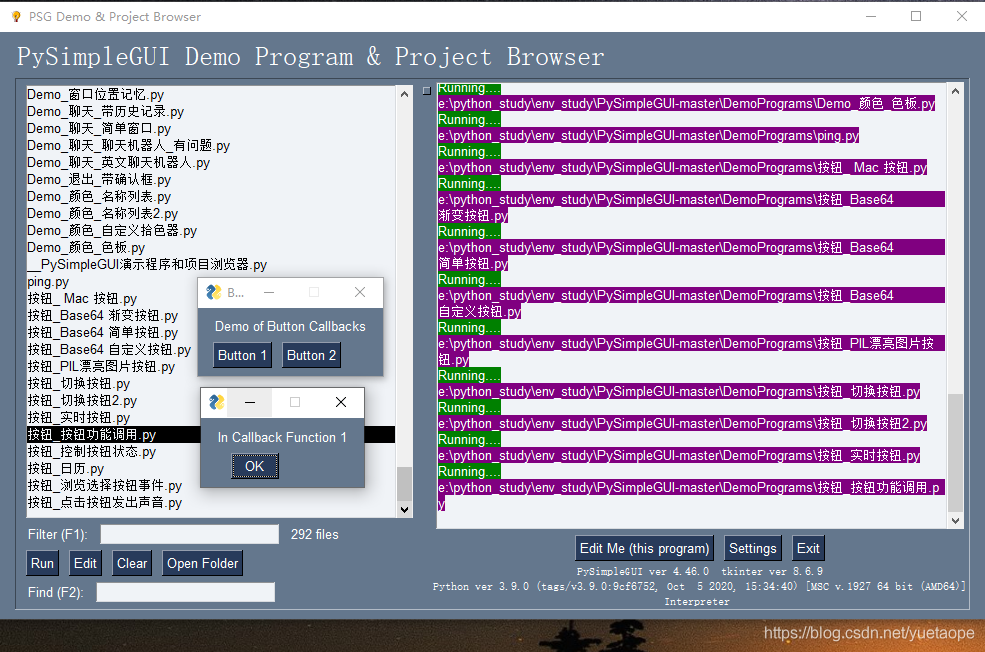Select Demo_颜色_色板.py in file list
Viewport: 985px width, 652px height.
pyautogui.click(x=210, y=247)
